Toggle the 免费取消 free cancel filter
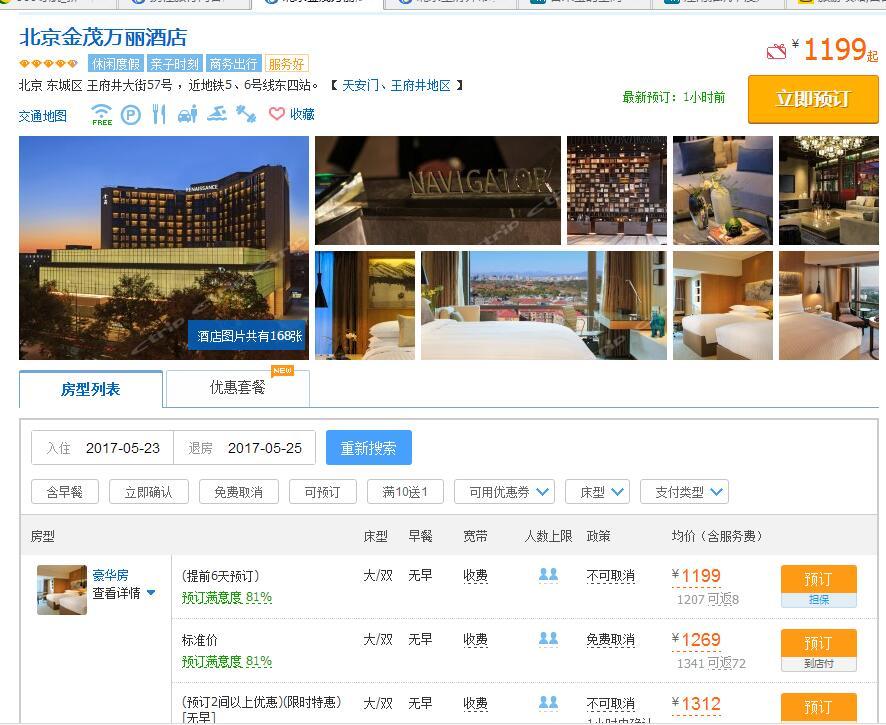 pos(238,492)
